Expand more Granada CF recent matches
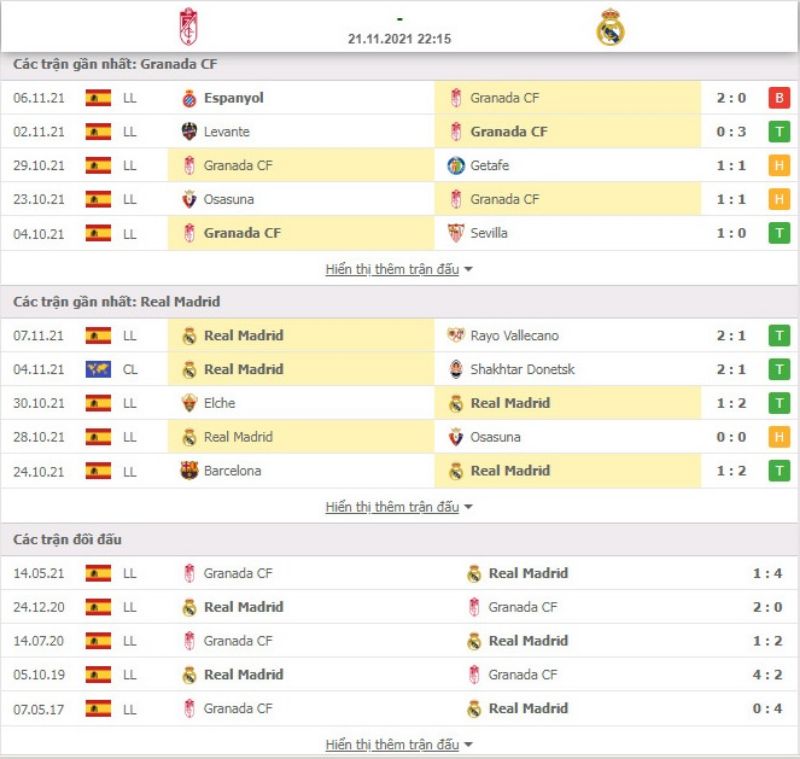This screenshot has width=800, height=759. pyautogui.click(x=399, y=269)
